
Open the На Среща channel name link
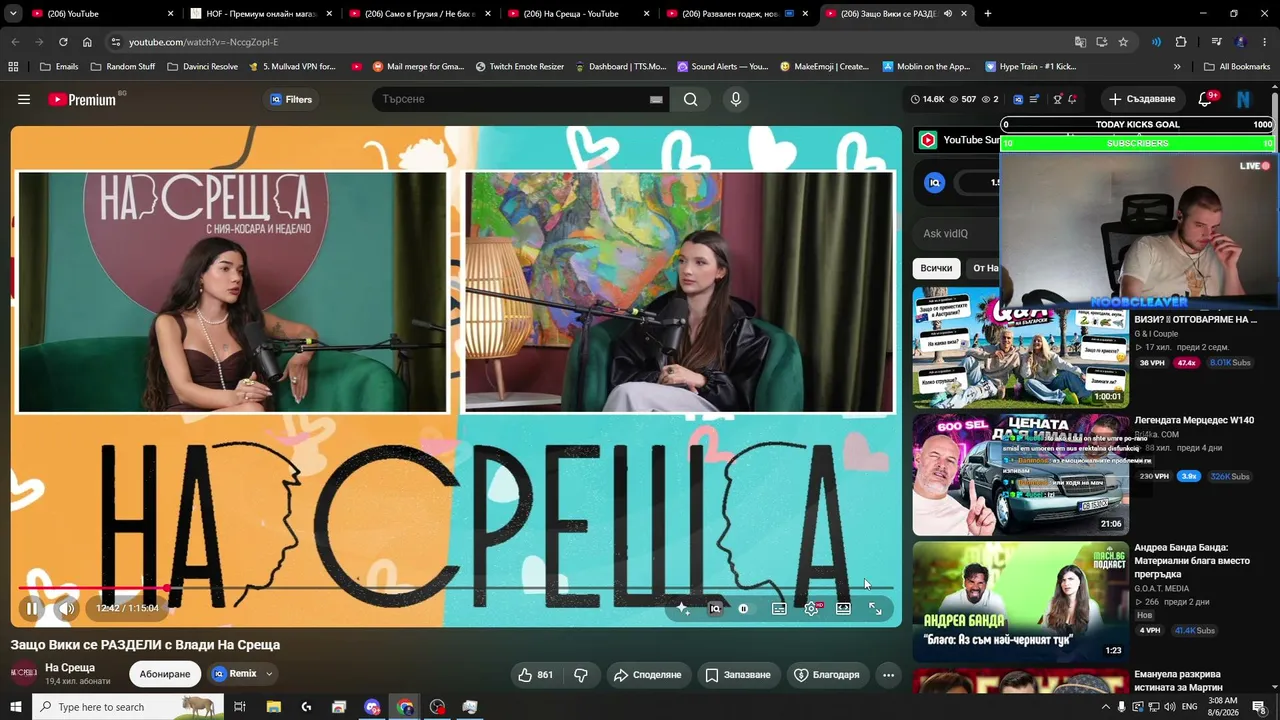70,667
